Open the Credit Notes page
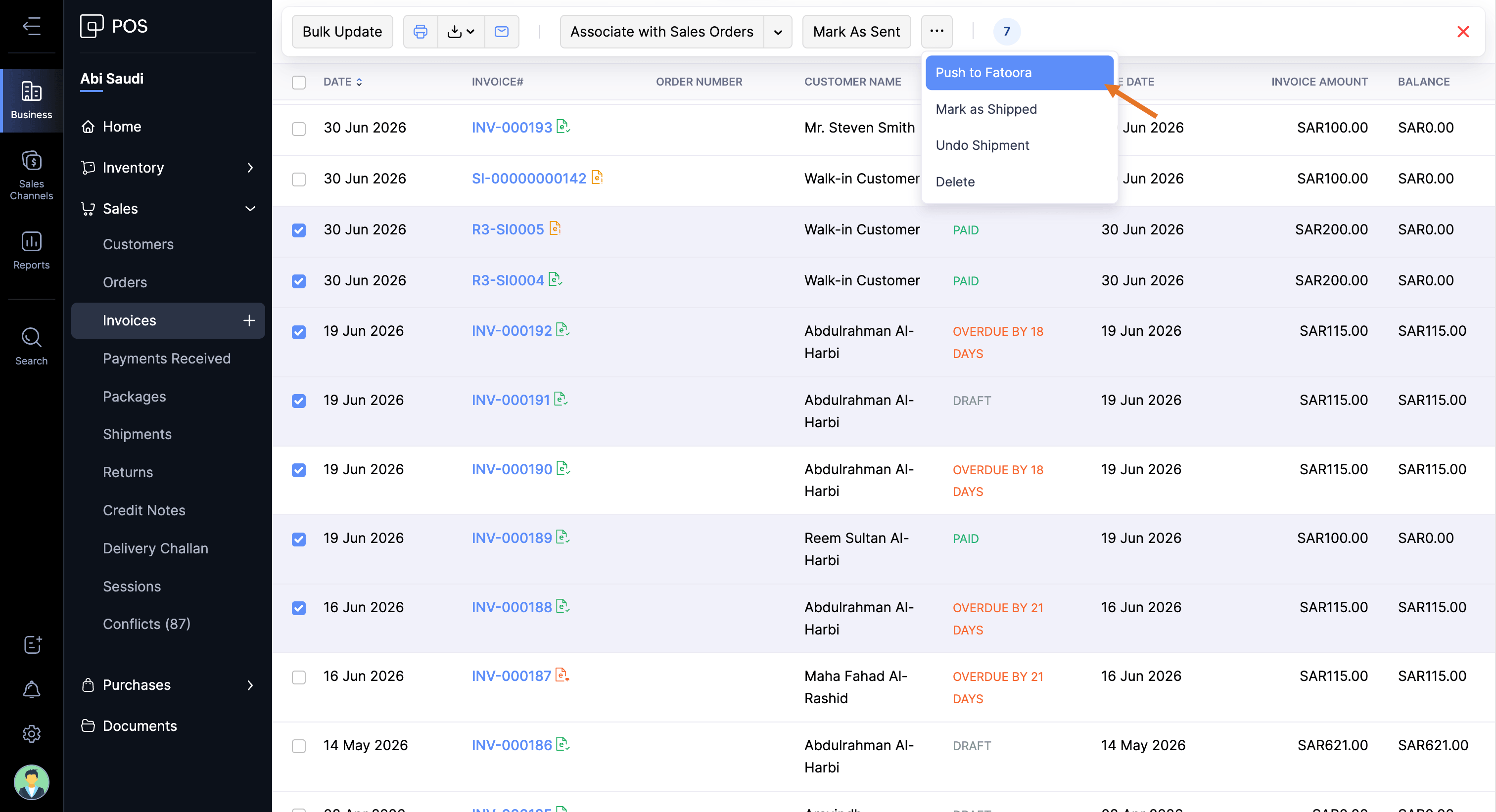 coord(144,510)
